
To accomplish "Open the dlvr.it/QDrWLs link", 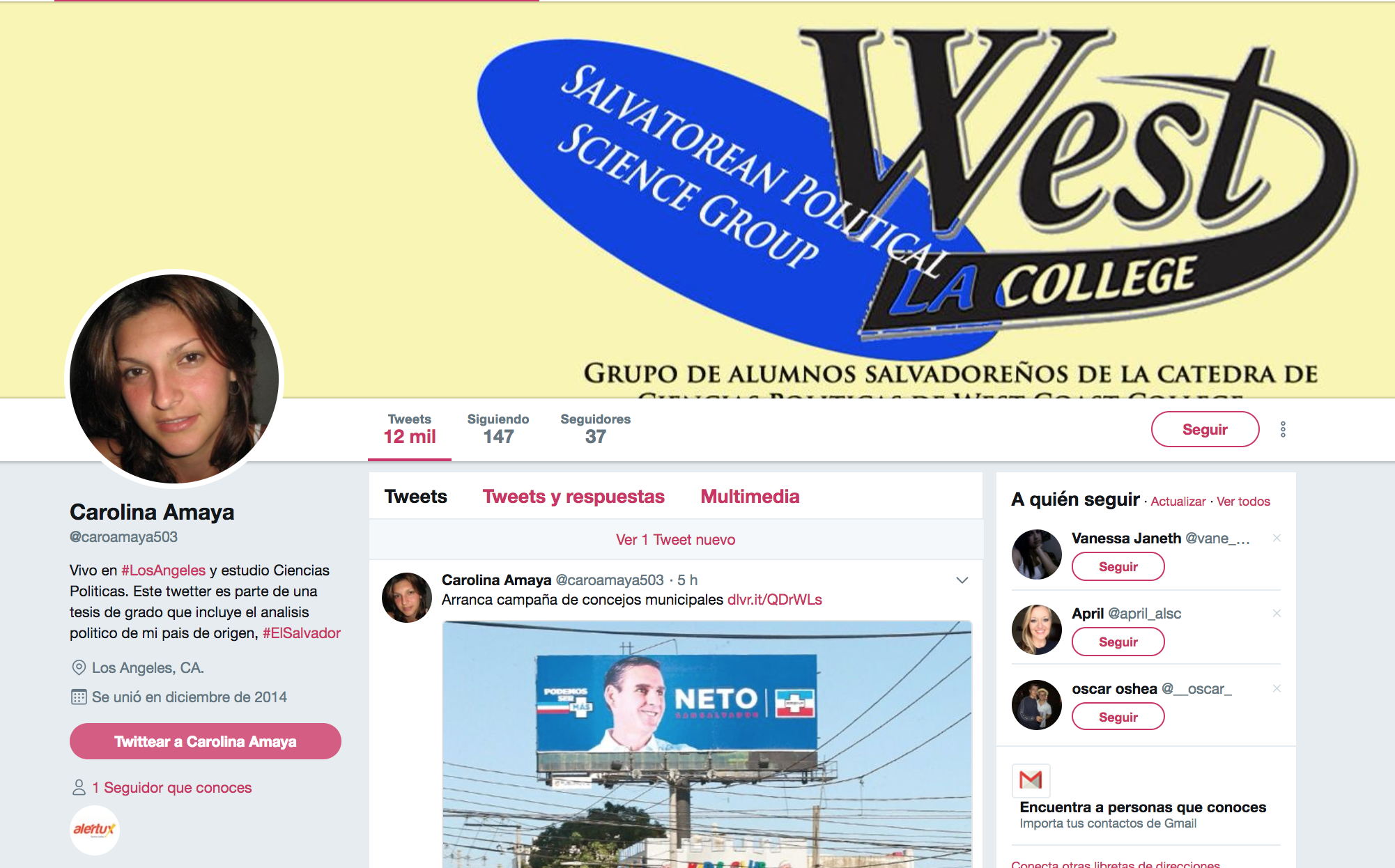I will click(774, 600).
